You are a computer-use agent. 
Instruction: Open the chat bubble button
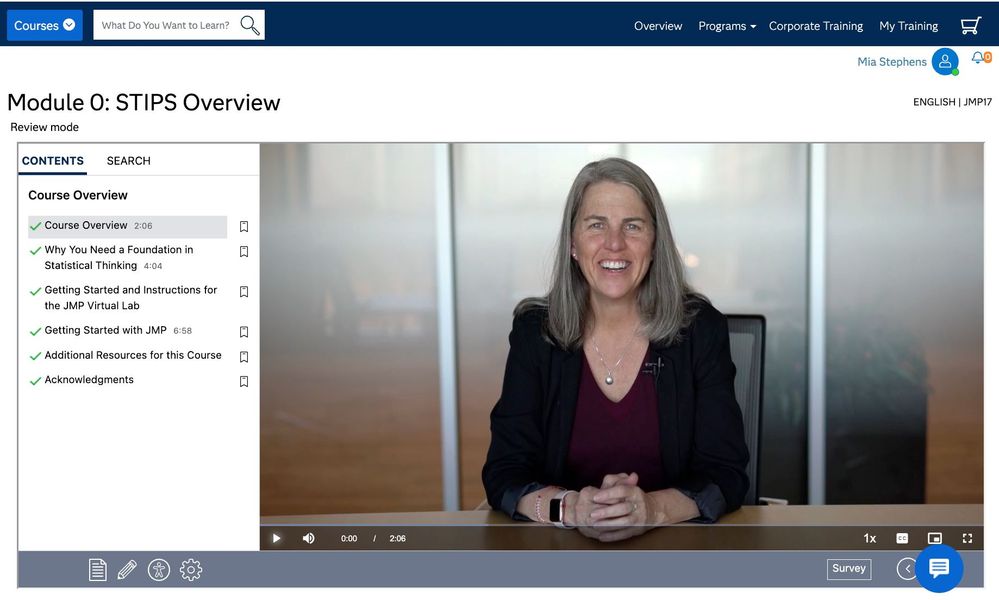pyautogui.click(x=939, y=568)
